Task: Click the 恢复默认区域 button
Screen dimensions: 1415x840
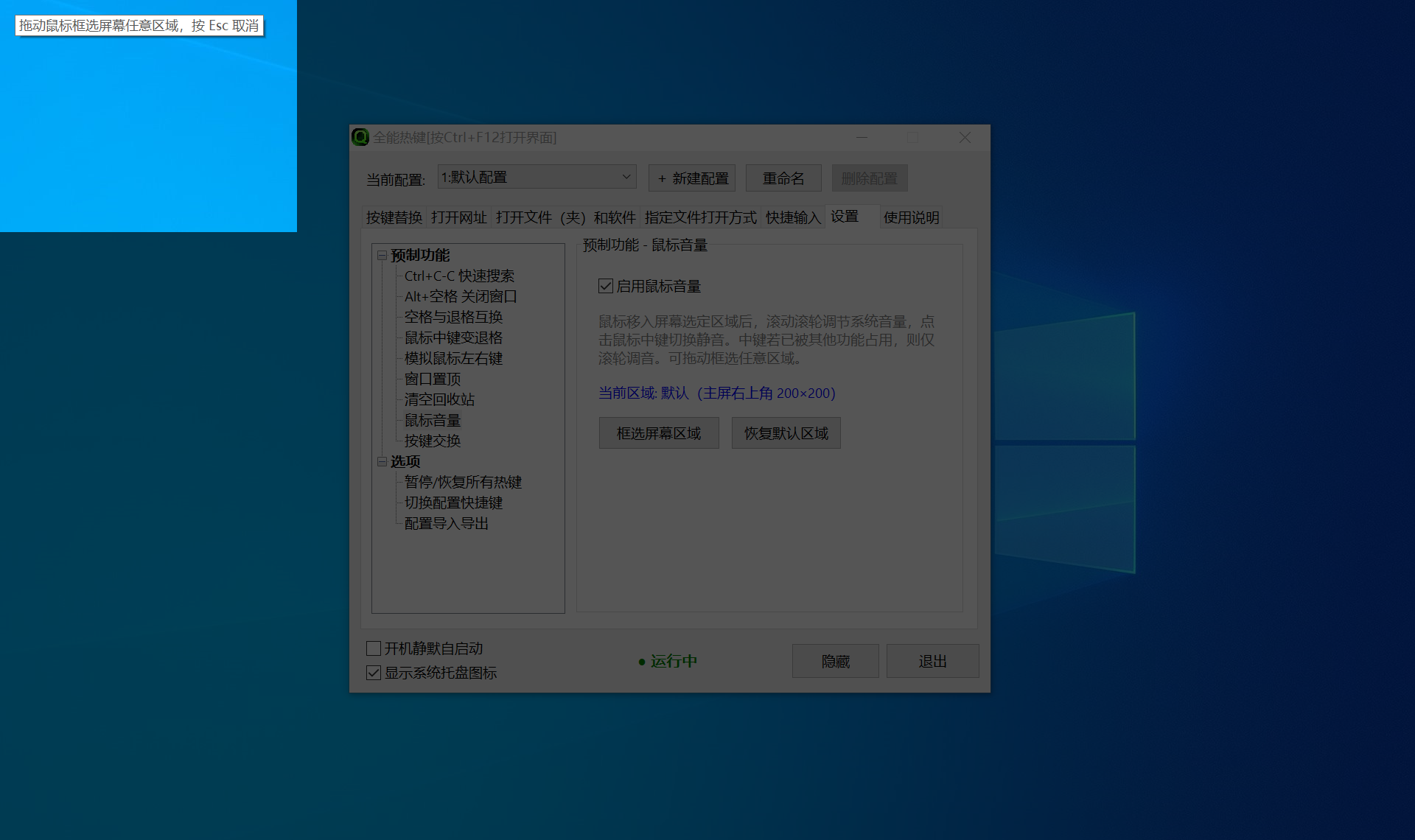Action: (786, 433)
